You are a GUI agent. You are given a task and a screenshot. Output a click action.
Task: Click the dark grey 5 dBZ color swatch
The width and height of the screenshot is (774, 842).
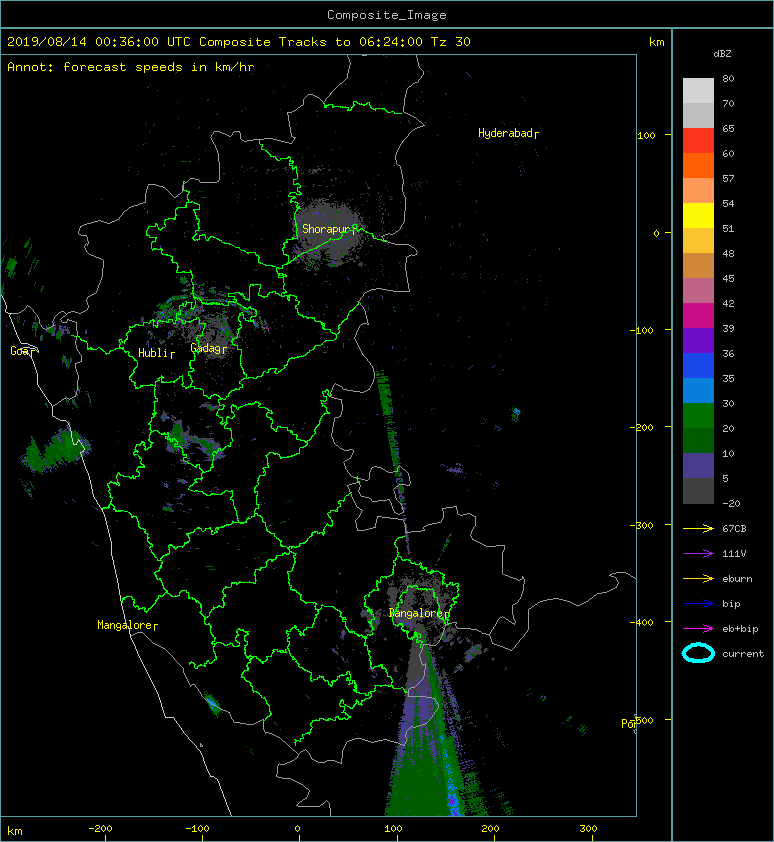point(698,491)
